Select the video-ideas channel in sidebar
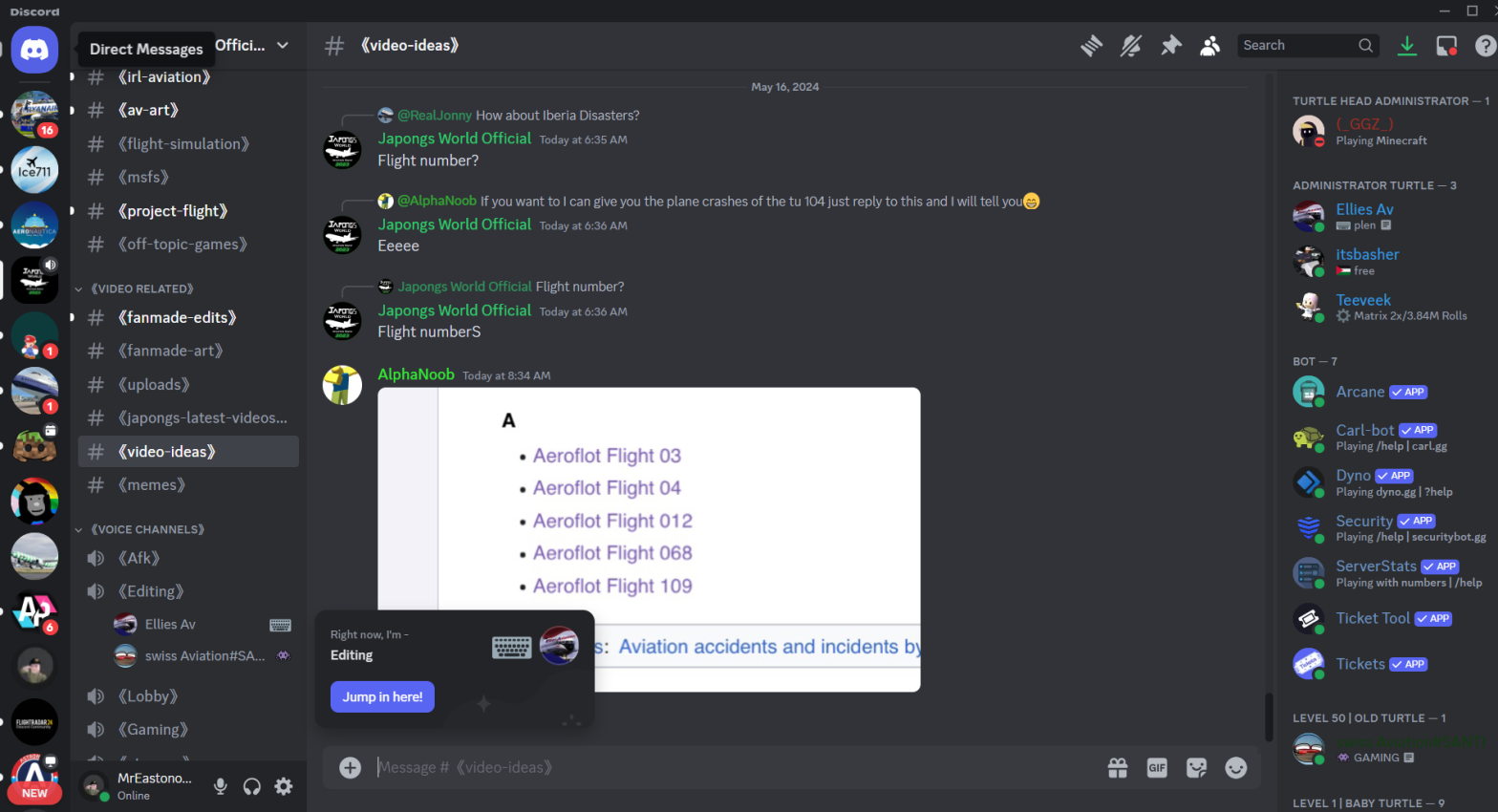Viewport: 1498px width, 812px height. click(x=188, y=452)
